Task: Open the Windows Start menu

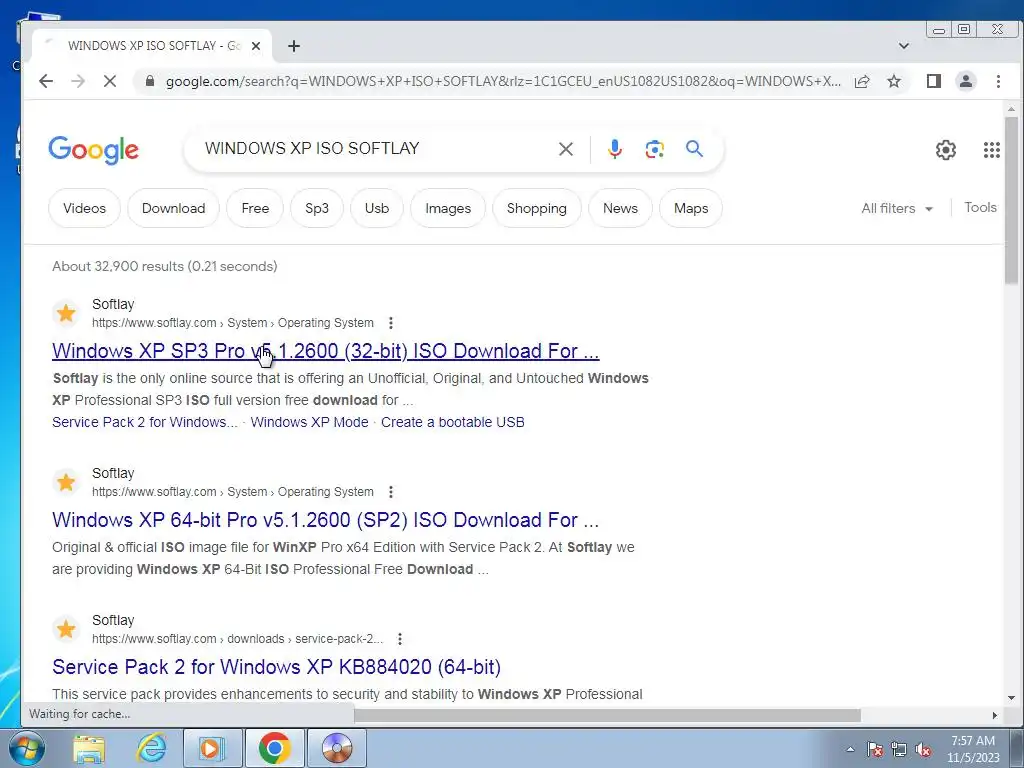Action: point(27,748)
